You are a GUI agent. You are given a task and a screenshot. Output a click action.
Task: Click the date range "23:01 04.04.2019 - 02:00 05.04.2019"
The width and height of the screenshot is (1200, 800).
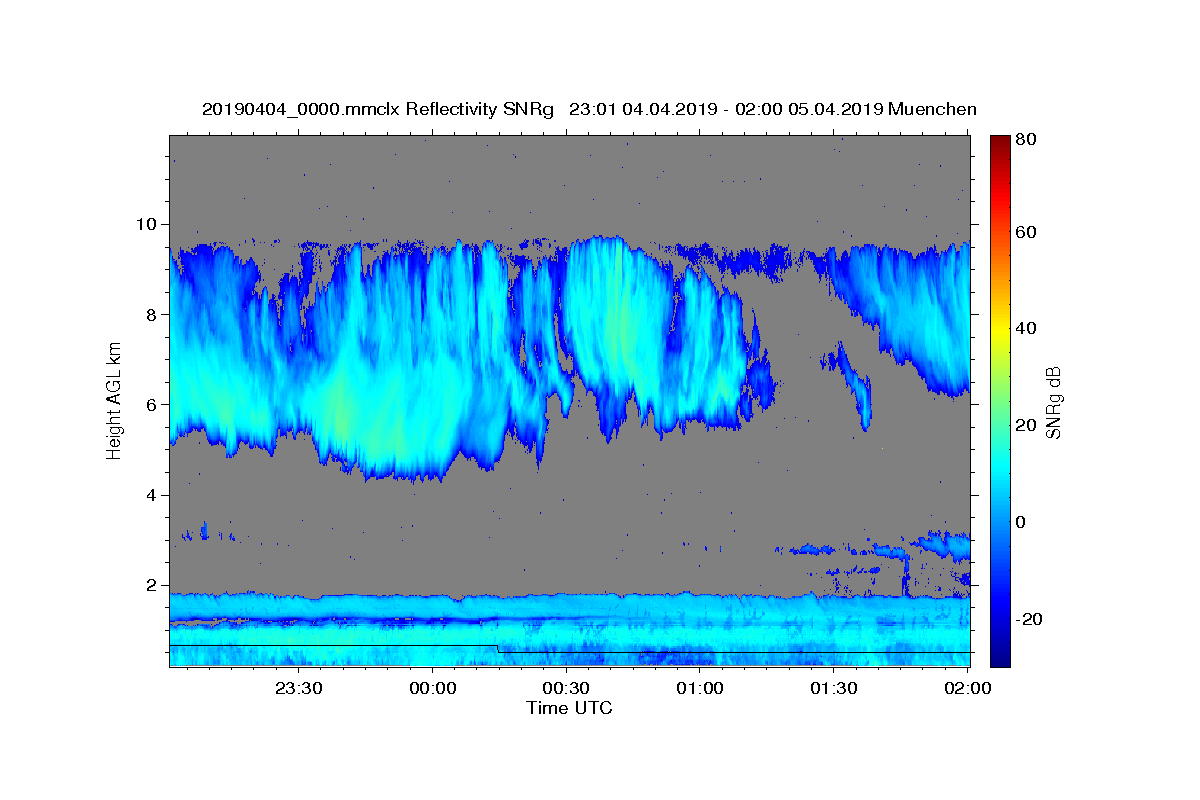click(725, 110)
